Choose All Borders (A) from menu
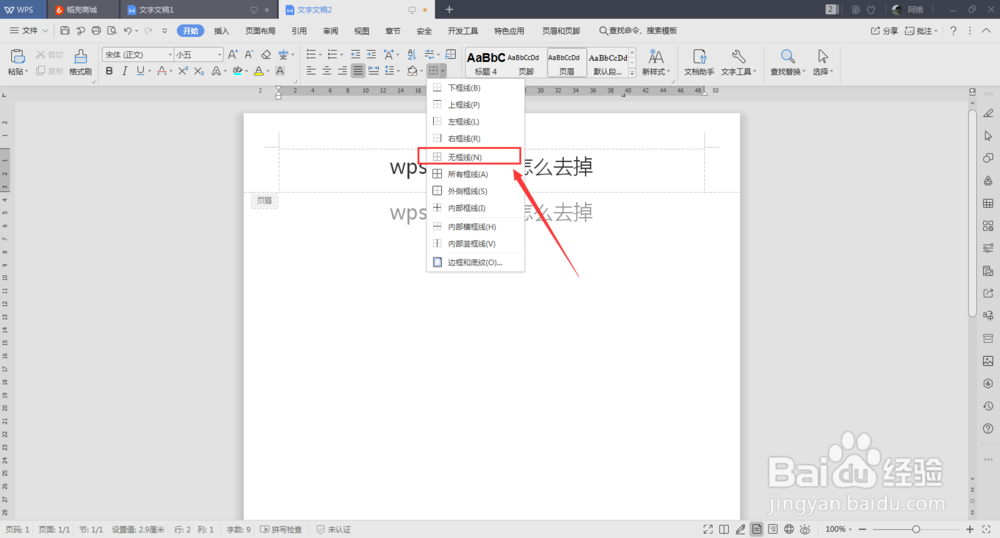 click(x=475, y=174)
